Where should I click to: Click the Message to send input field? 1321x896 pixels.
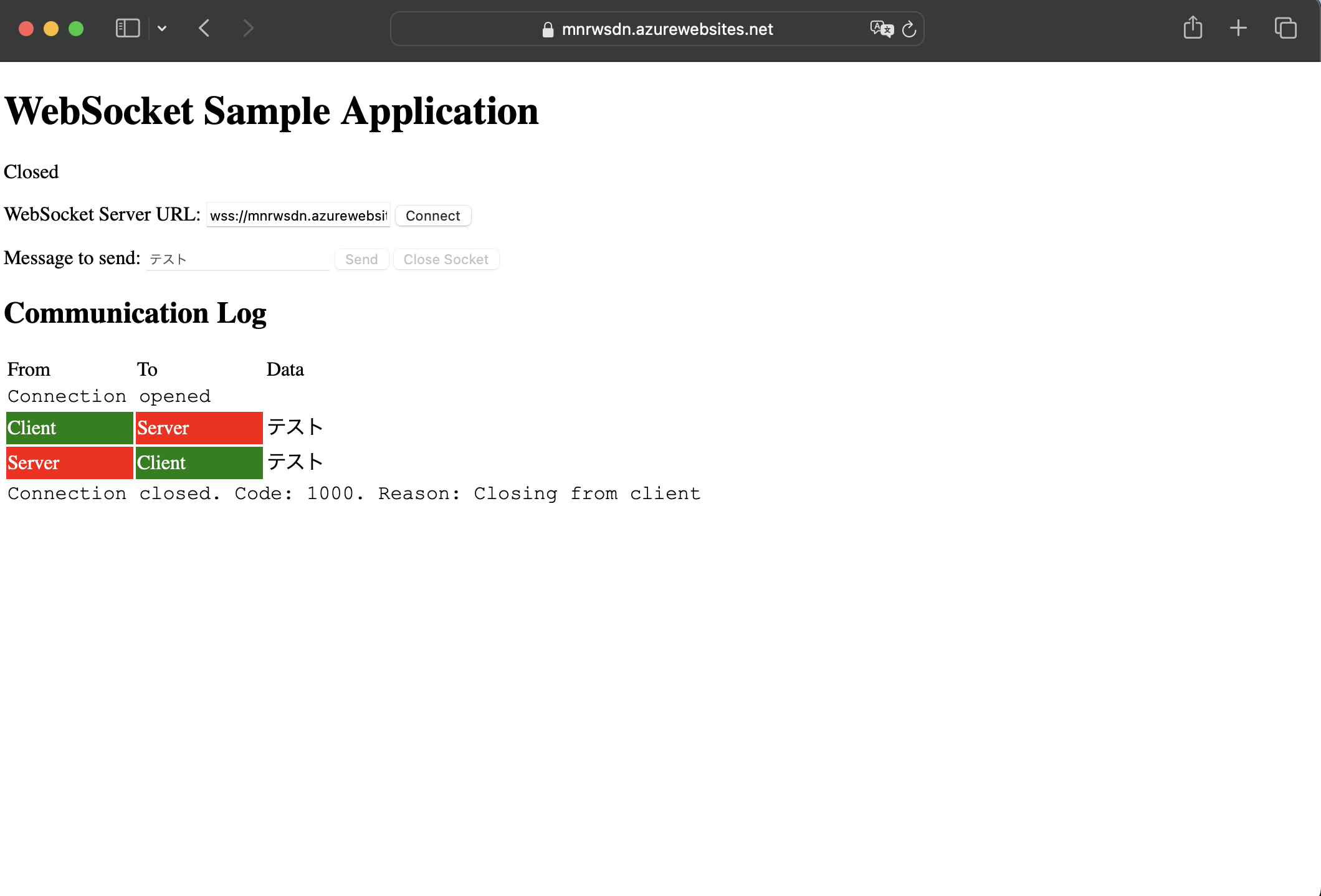click(x=237, y=258)
